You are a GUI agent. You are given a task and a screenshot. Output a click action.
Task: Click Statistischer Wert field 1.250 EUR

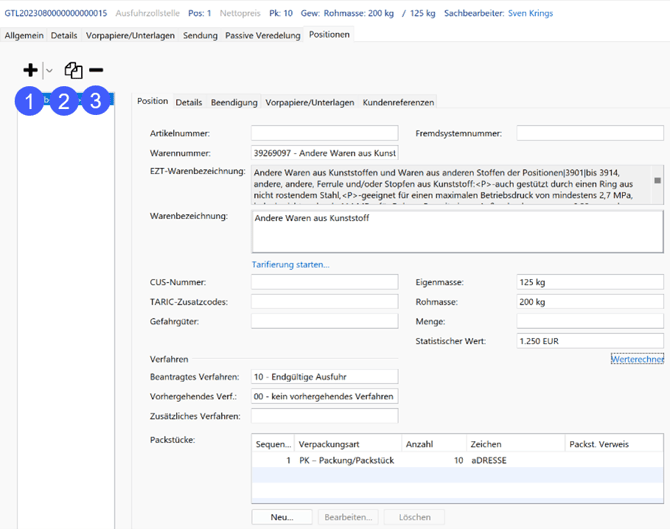pyautogui.click(x=590, y=341)
